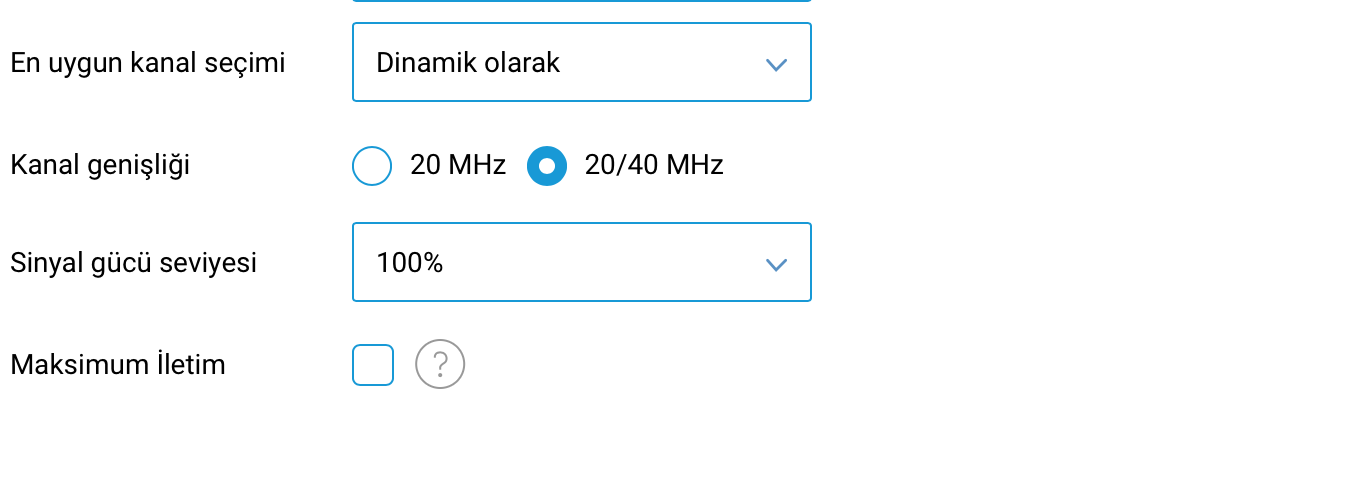Expand the Sinyal gücü seviyesi dropdown
Image resolution: width=1366 pixels, height=484 pixels.
pyautogui.click(x=582, y=262)
